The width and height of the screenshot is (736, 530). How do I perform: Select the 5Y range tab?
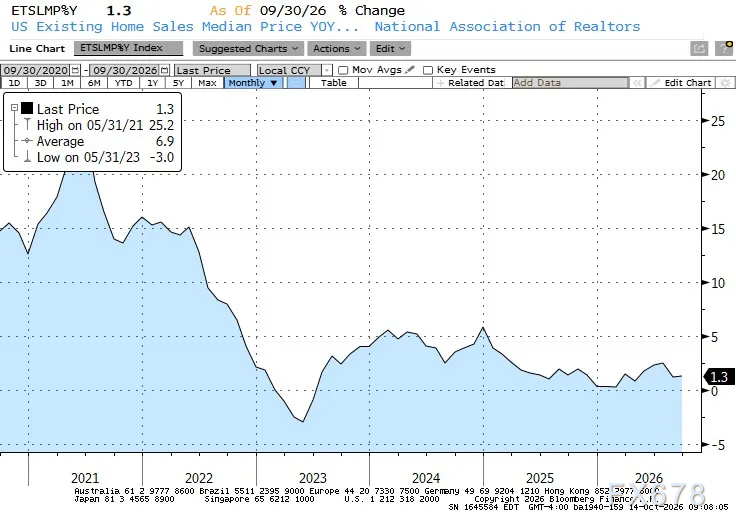178,83
